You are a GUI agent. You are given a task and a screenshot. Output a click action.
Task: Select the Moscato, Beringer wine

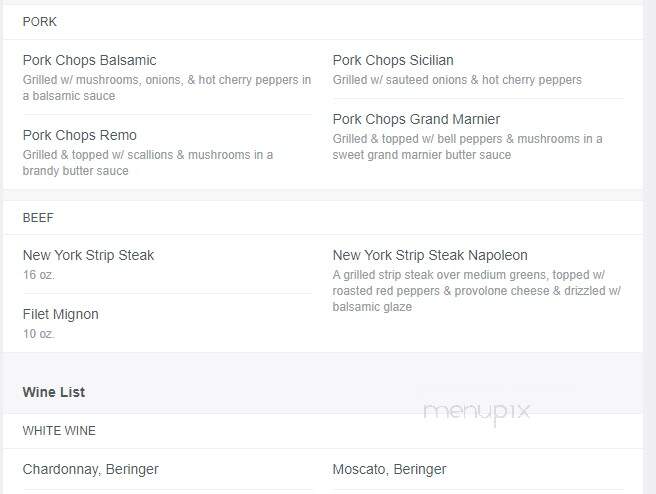click(x=390, y=469)
